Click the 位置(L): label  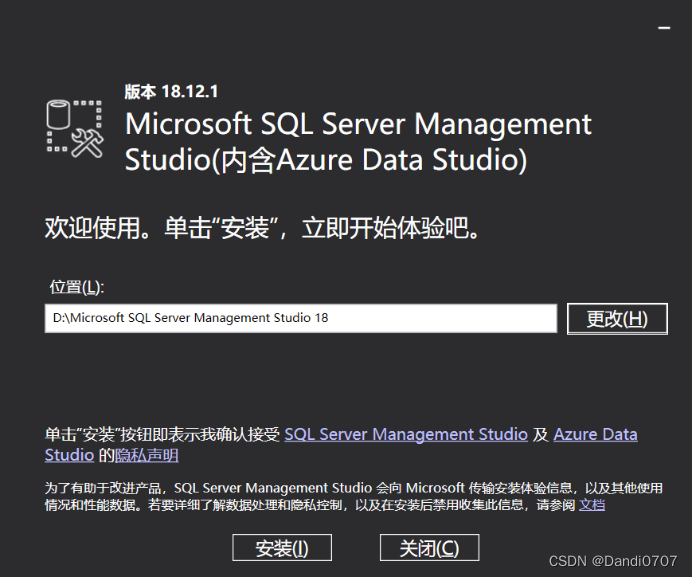(76, 287)
